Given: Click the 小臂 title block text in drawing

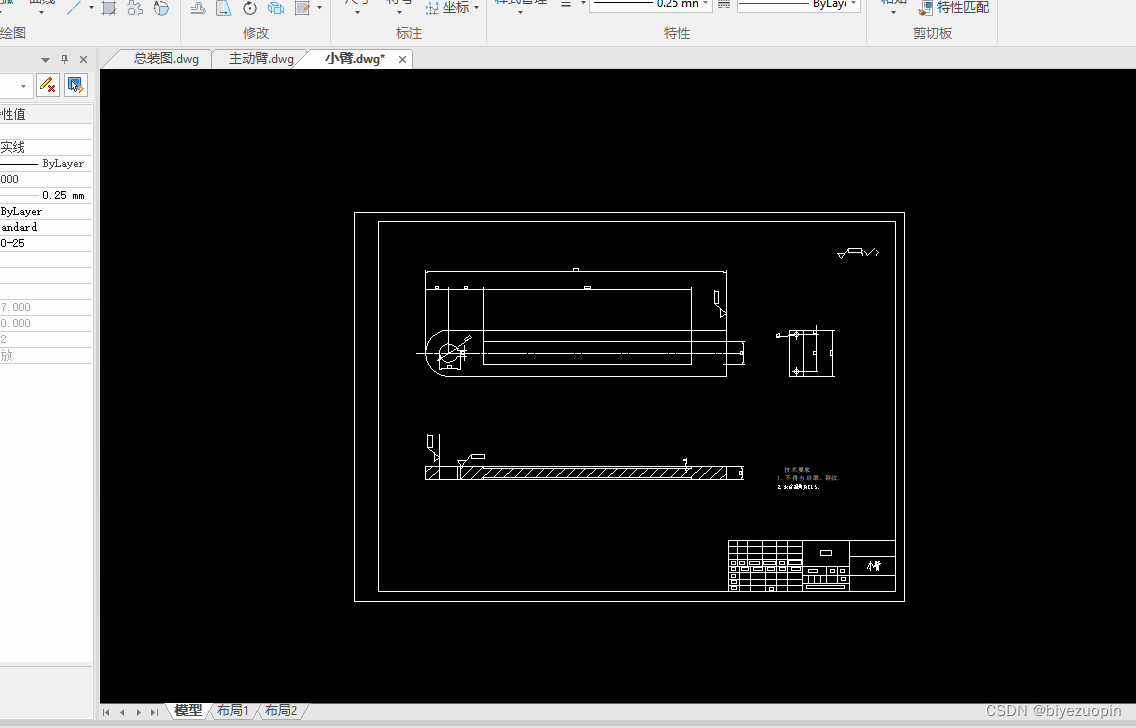Looking at the screenshot, I should (874, 566).
